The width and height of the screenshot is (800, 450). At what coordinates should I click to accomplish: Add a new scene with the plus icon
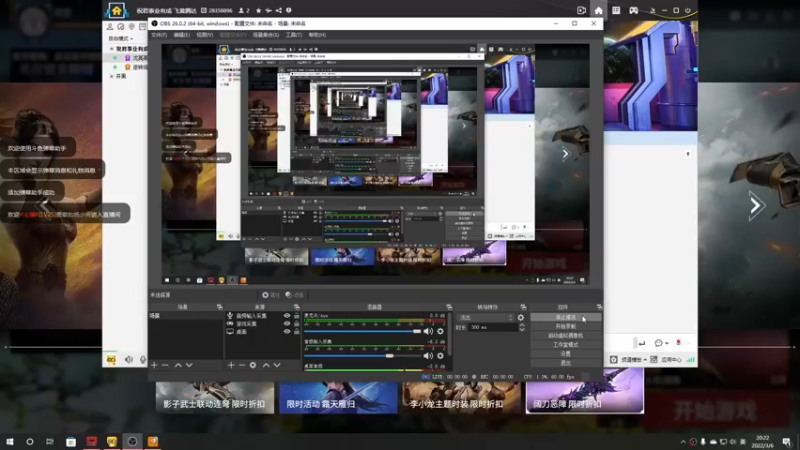(154, 365)
